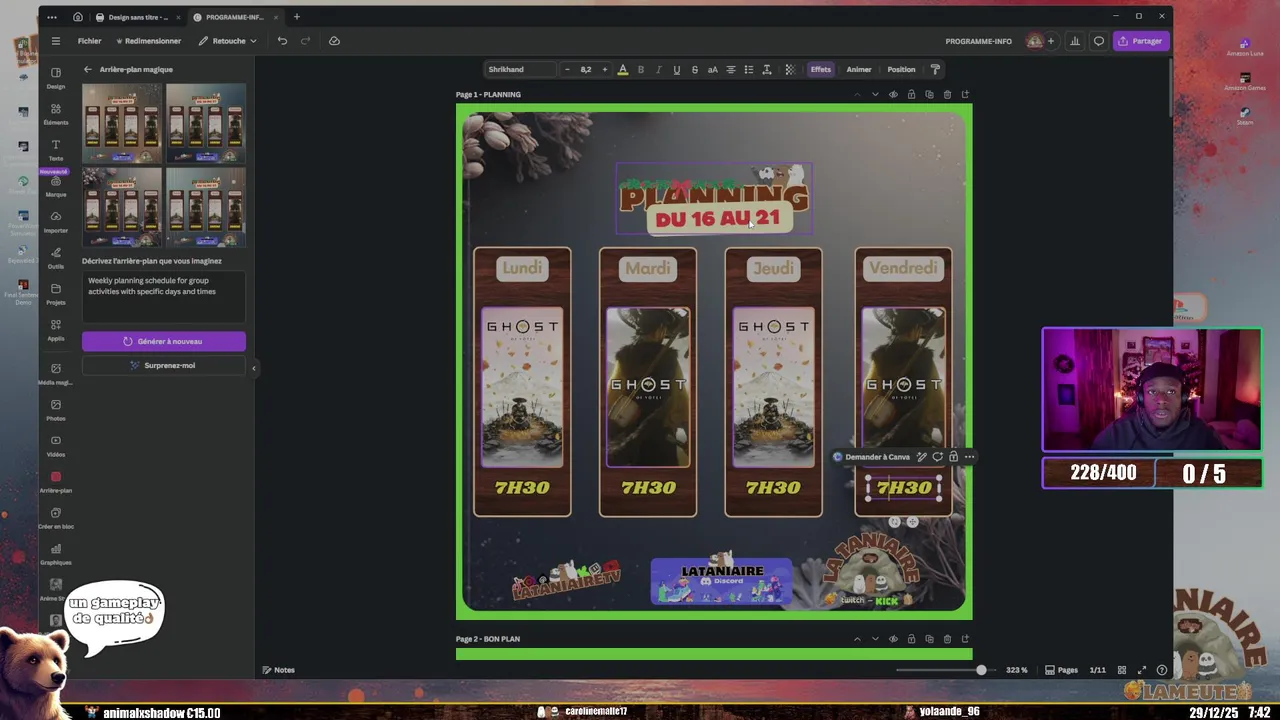This screenshot has width=1280, height=720.
Task: Open the Éléments sidebar panel
Action: (x=56, y=114)
